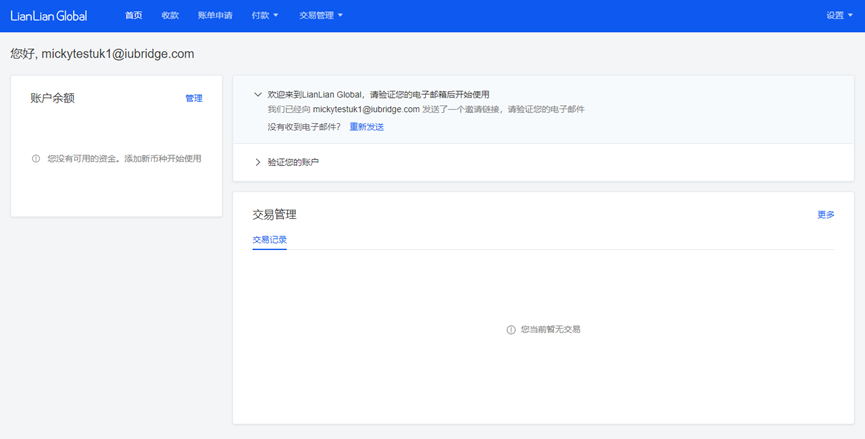Click the 欢迎来到LianLian Global welcome title text
The width and height of the screenshot is (865, 439).
point(378,94)
